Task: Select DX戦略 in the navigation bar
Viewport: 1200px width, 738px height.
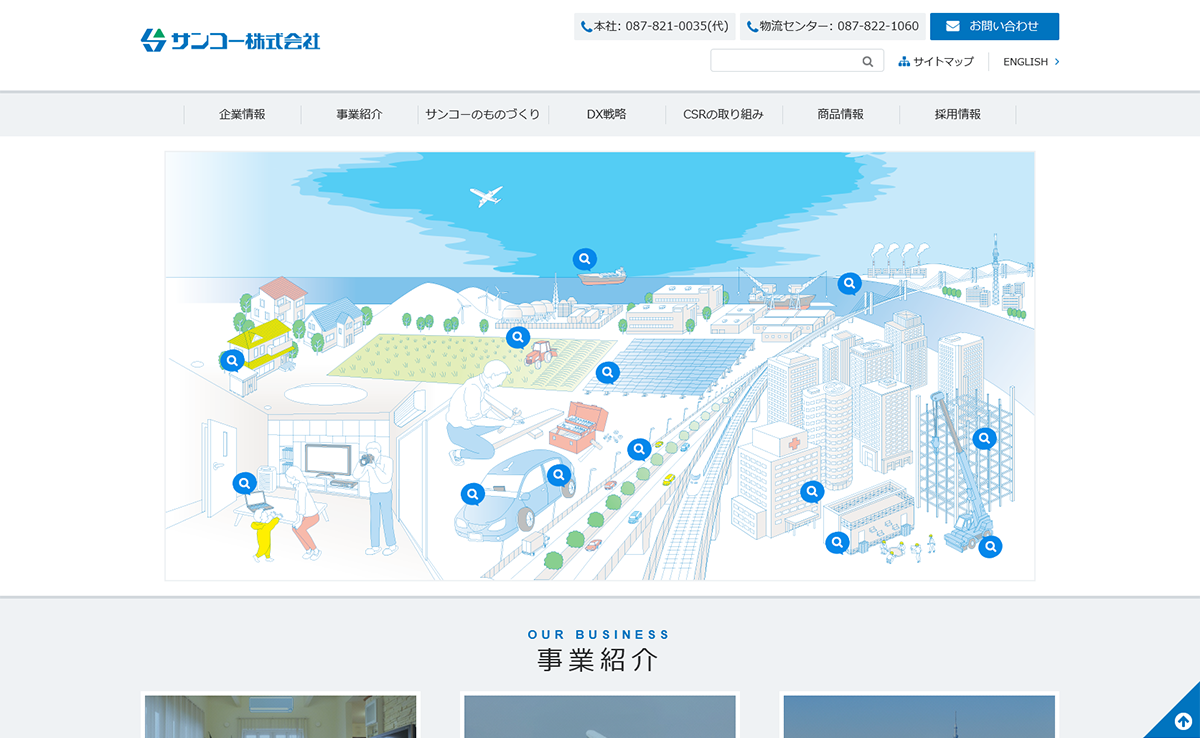Action: (x=606, y=114)
